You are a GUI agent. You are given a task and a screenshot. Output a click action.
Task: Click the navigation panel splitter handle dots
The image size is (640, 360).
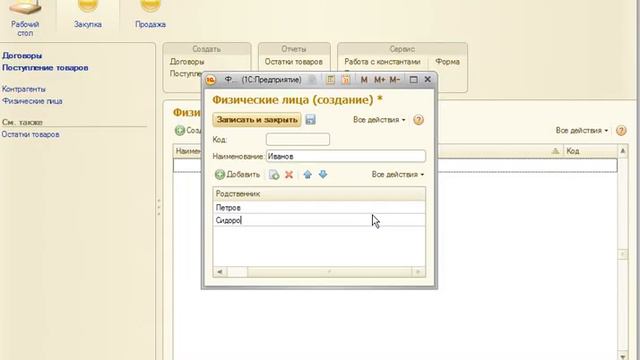coord(159,207)
